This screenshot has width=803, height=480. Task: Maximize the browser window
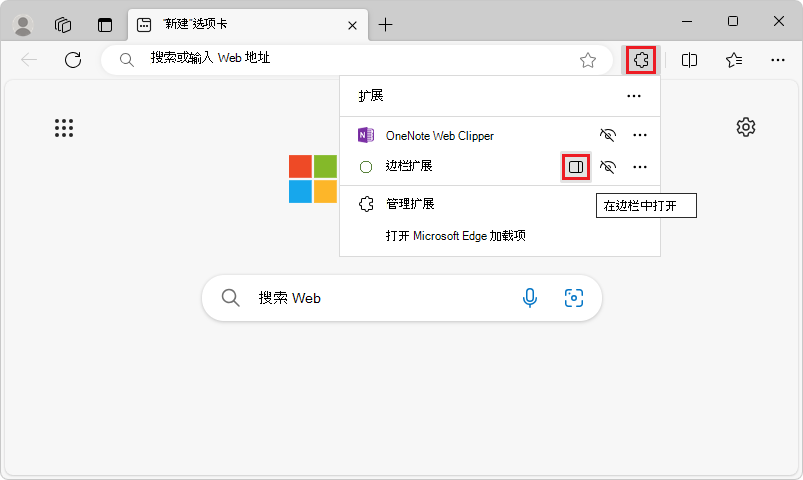pyautogui.click(x=733, y=21)
